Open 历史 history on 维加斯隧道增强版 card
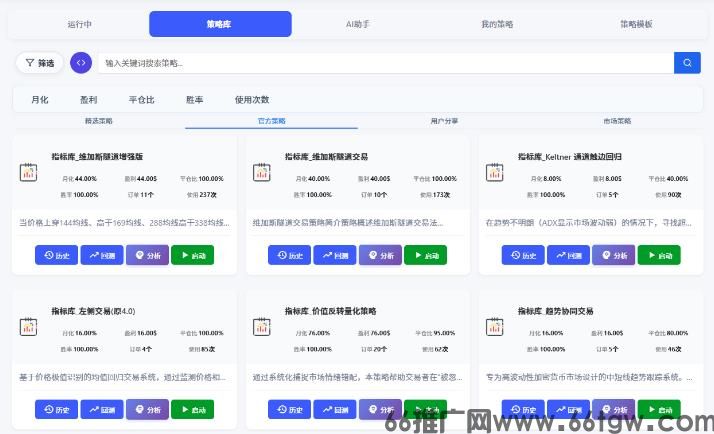This screenshot has height=434, width=714. click(56, 255)
